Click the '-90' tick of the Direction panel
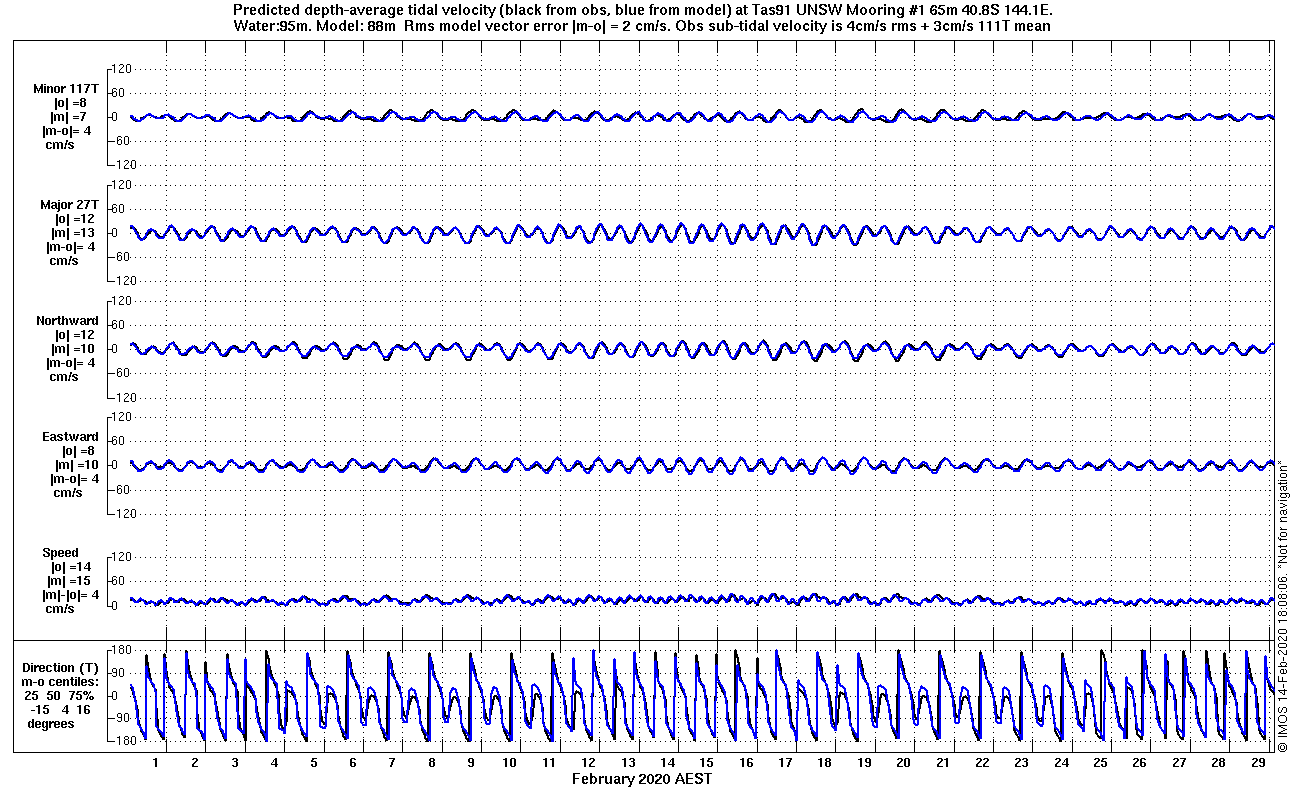 pos(121,718)
